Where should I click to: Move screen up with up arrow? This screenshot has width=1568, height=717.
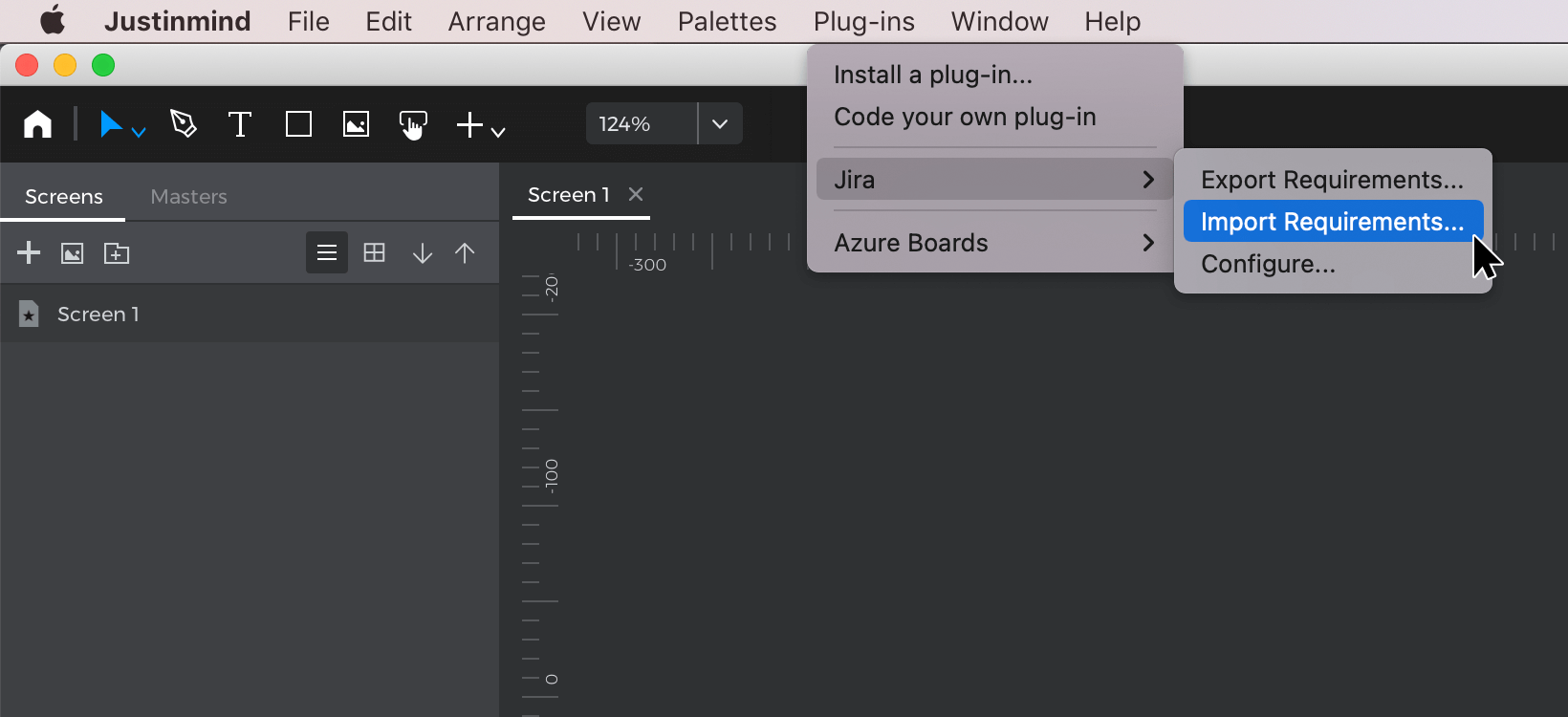pyautogui.click(x=465, y=253)
